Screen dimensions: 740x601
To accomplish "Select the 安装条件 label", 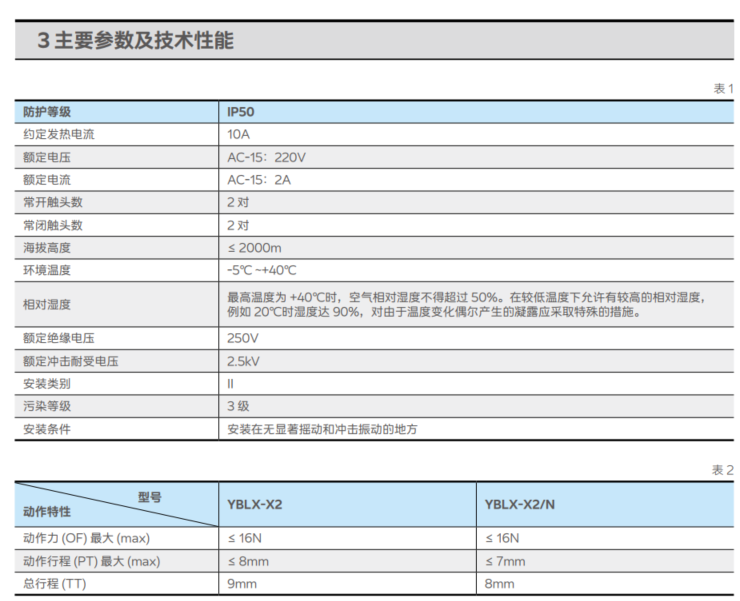I will tap(47, 429).
